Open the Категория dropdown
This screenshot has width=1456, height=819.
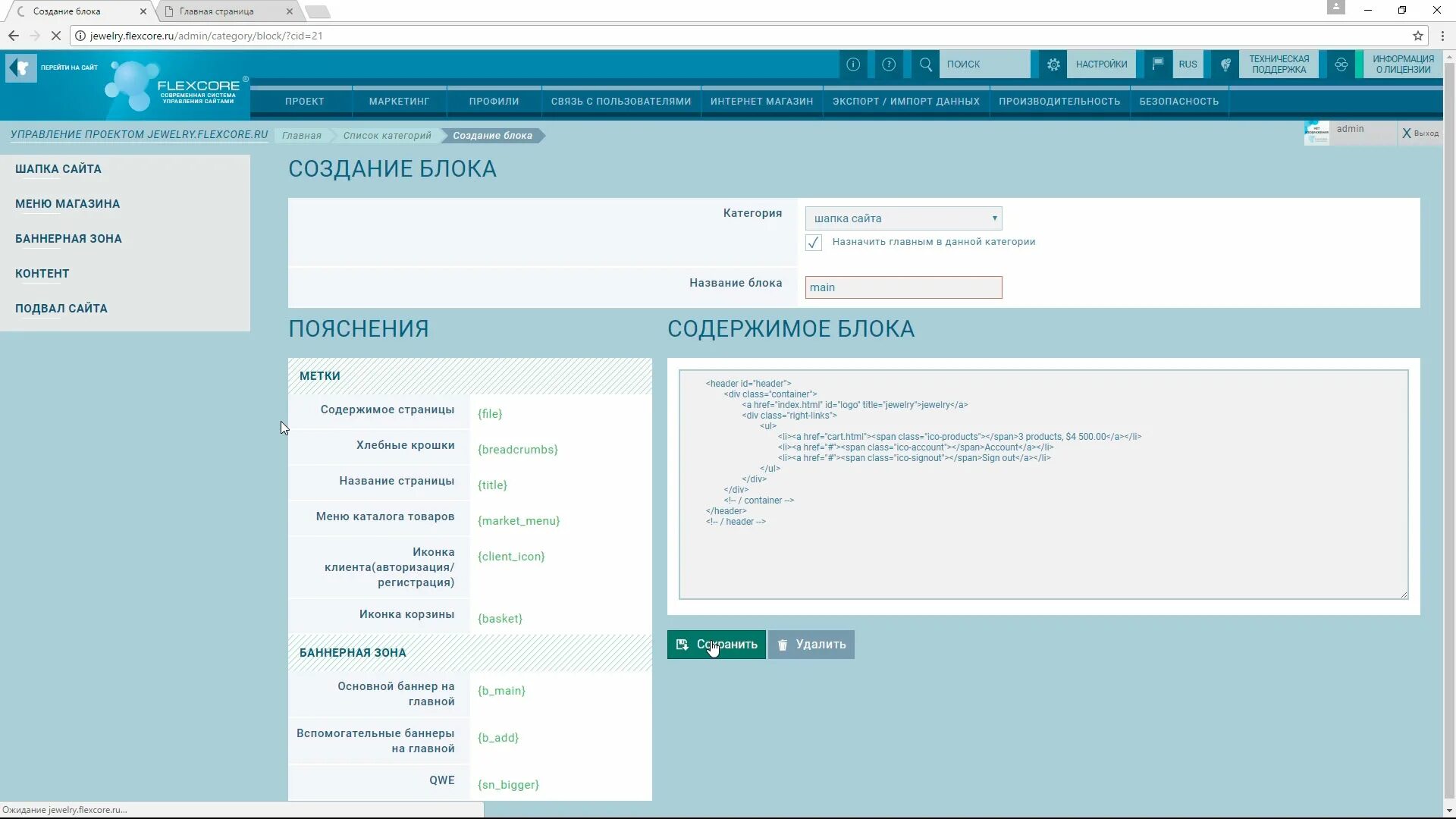[x=903, y=218]
